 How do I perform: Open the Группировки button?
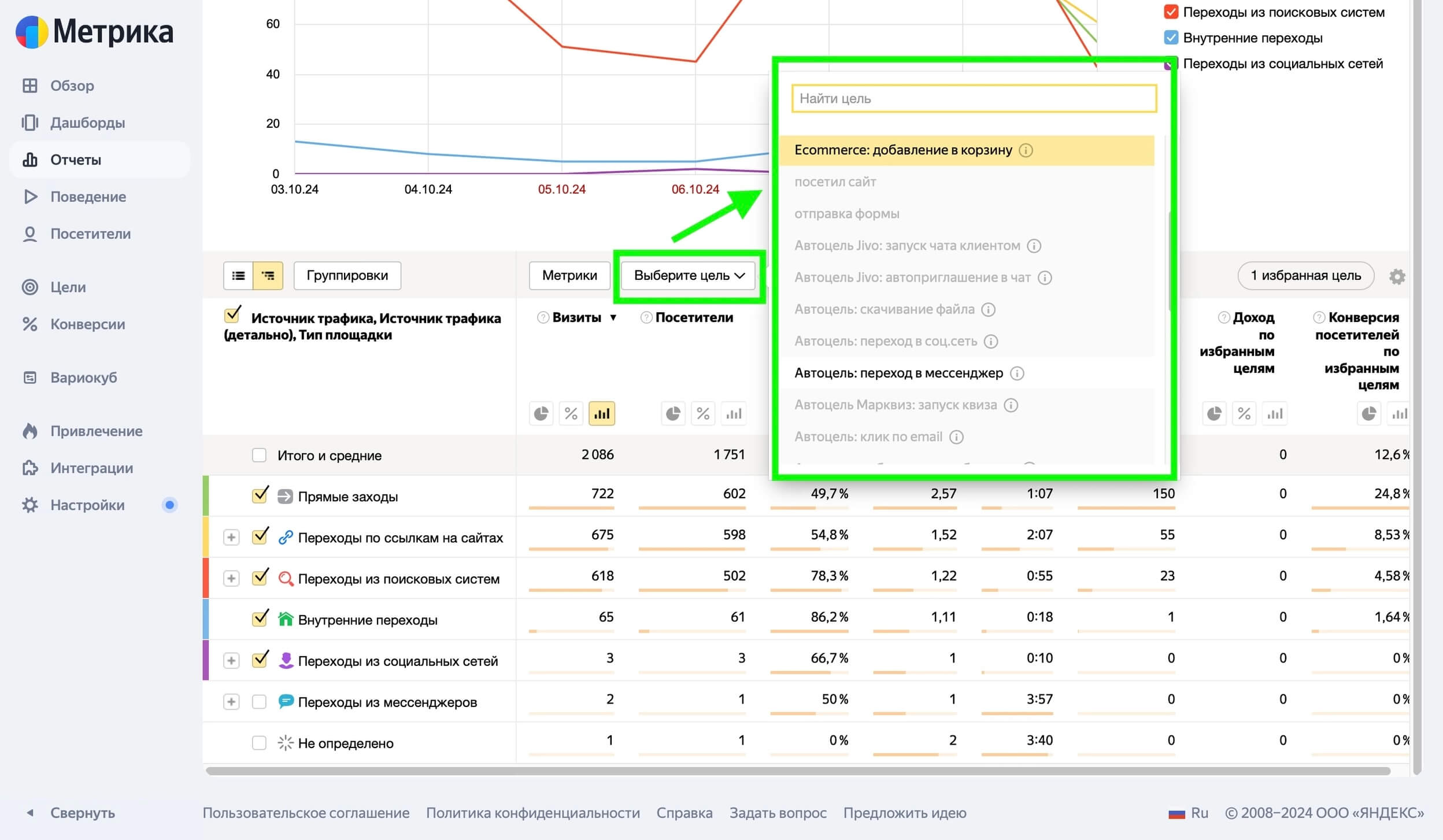tap(347, 275)
